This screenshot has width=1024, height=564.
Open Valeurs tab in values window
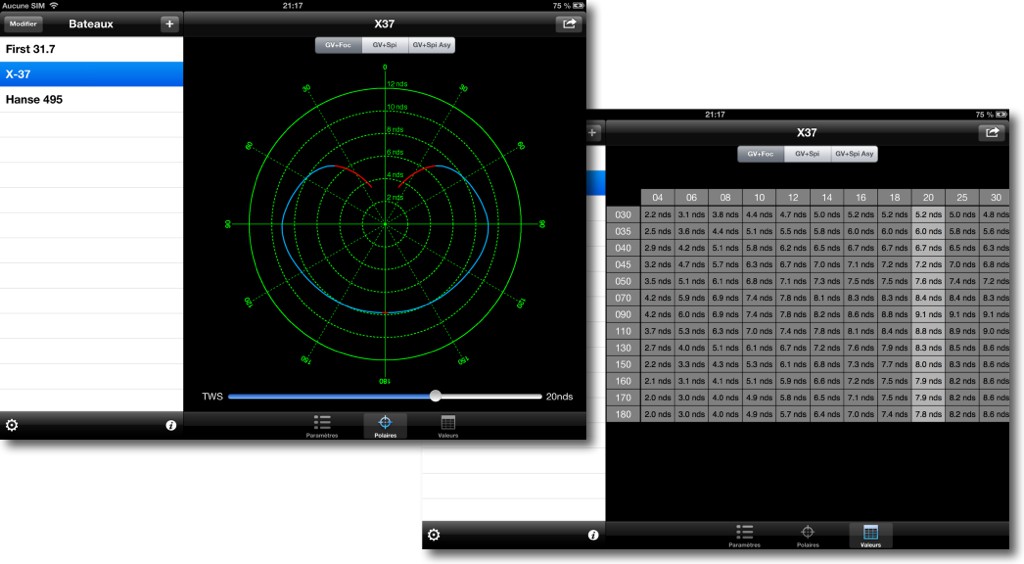[871, 536]
